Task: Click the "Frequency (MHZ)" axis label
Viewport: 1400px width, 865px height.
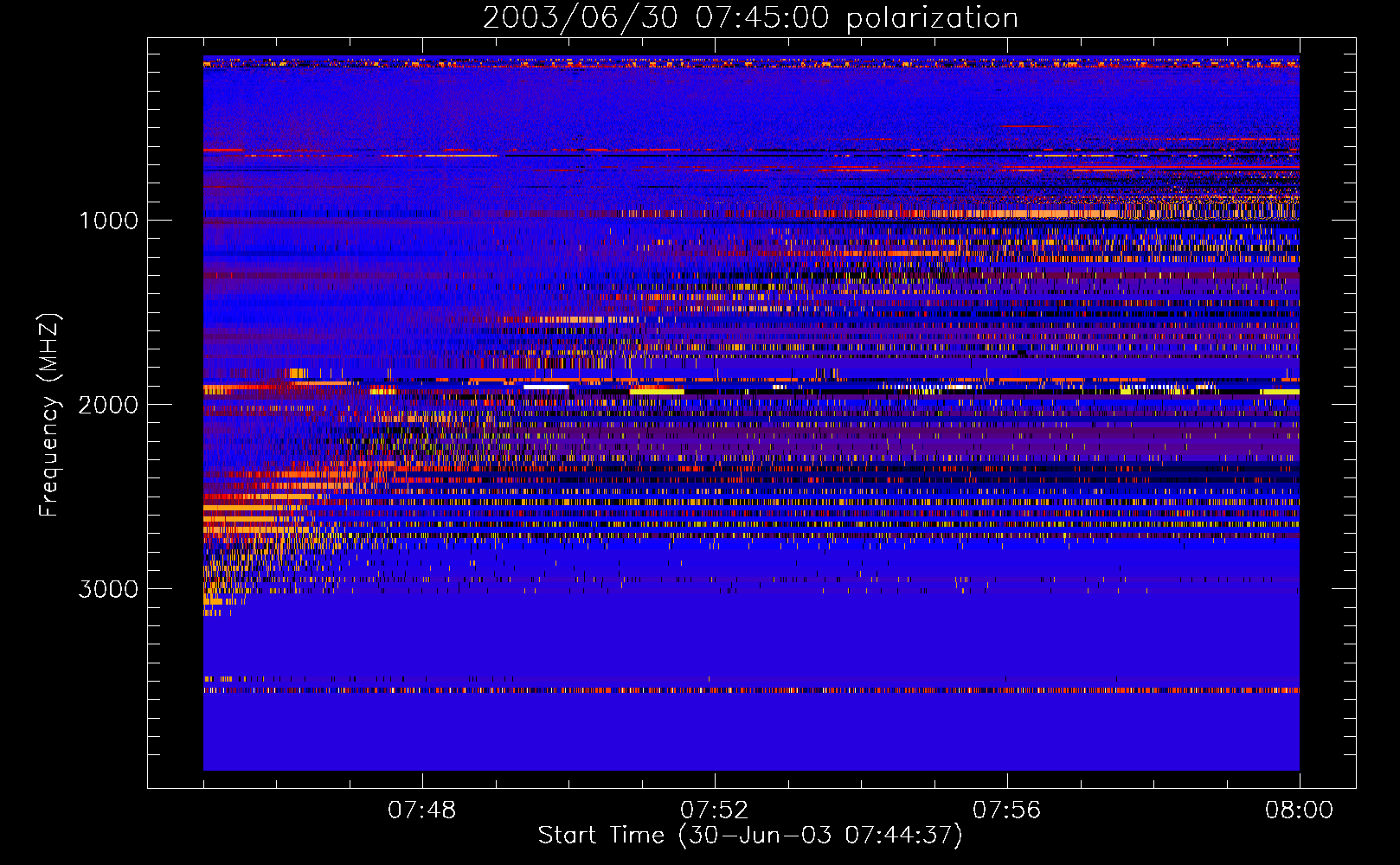Action: point(48,415)
